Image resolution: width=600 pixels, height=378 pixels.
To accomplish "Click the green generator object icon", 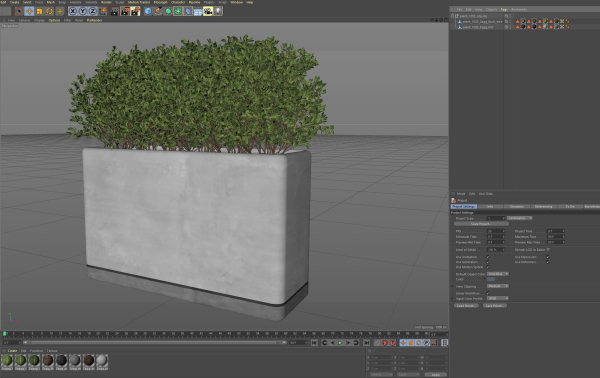I will (x=168, y=11).
